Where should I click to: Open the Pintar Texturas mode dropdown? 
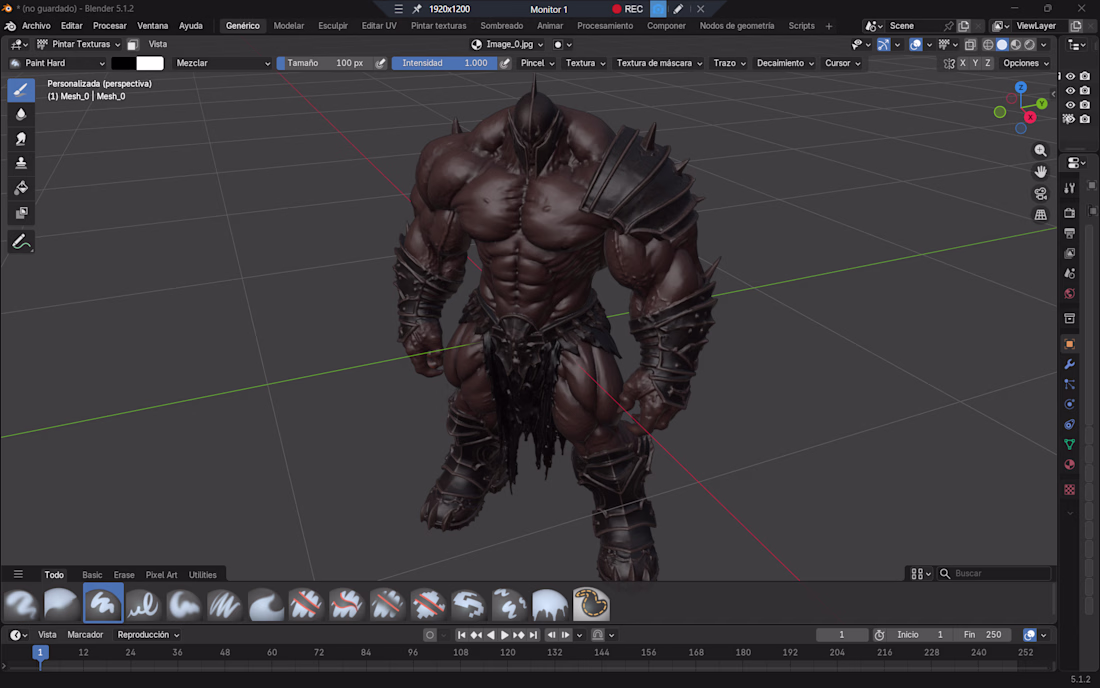[x=80, y=44]
